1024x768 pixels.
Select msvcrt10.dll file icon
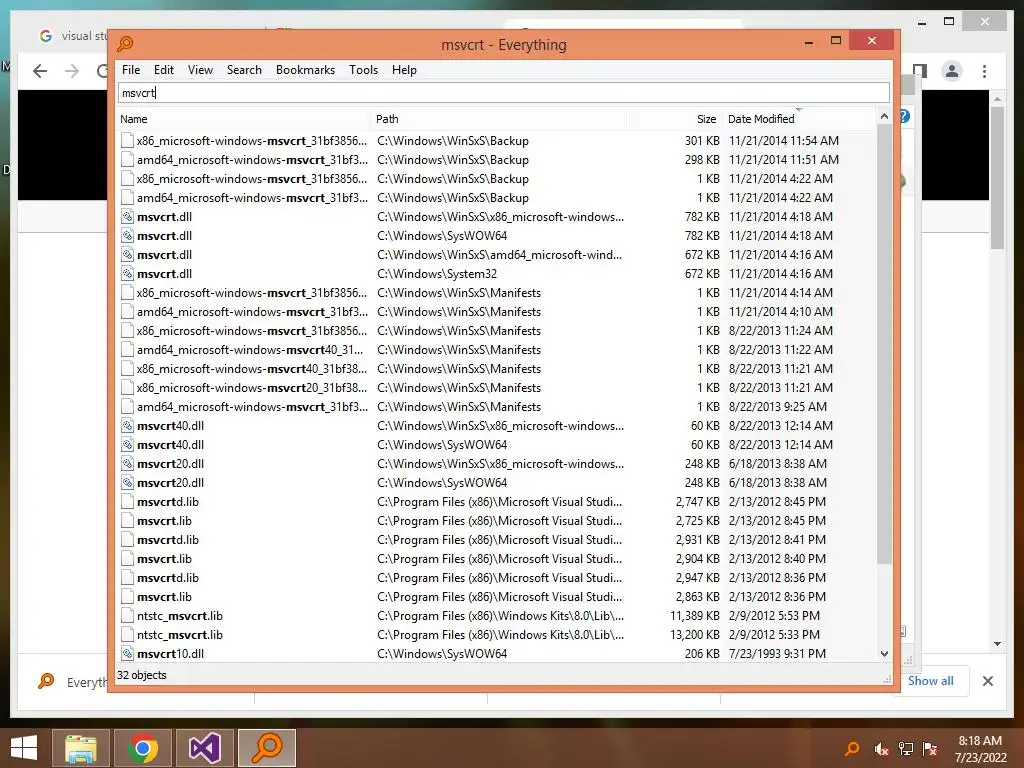click(127, 654)
